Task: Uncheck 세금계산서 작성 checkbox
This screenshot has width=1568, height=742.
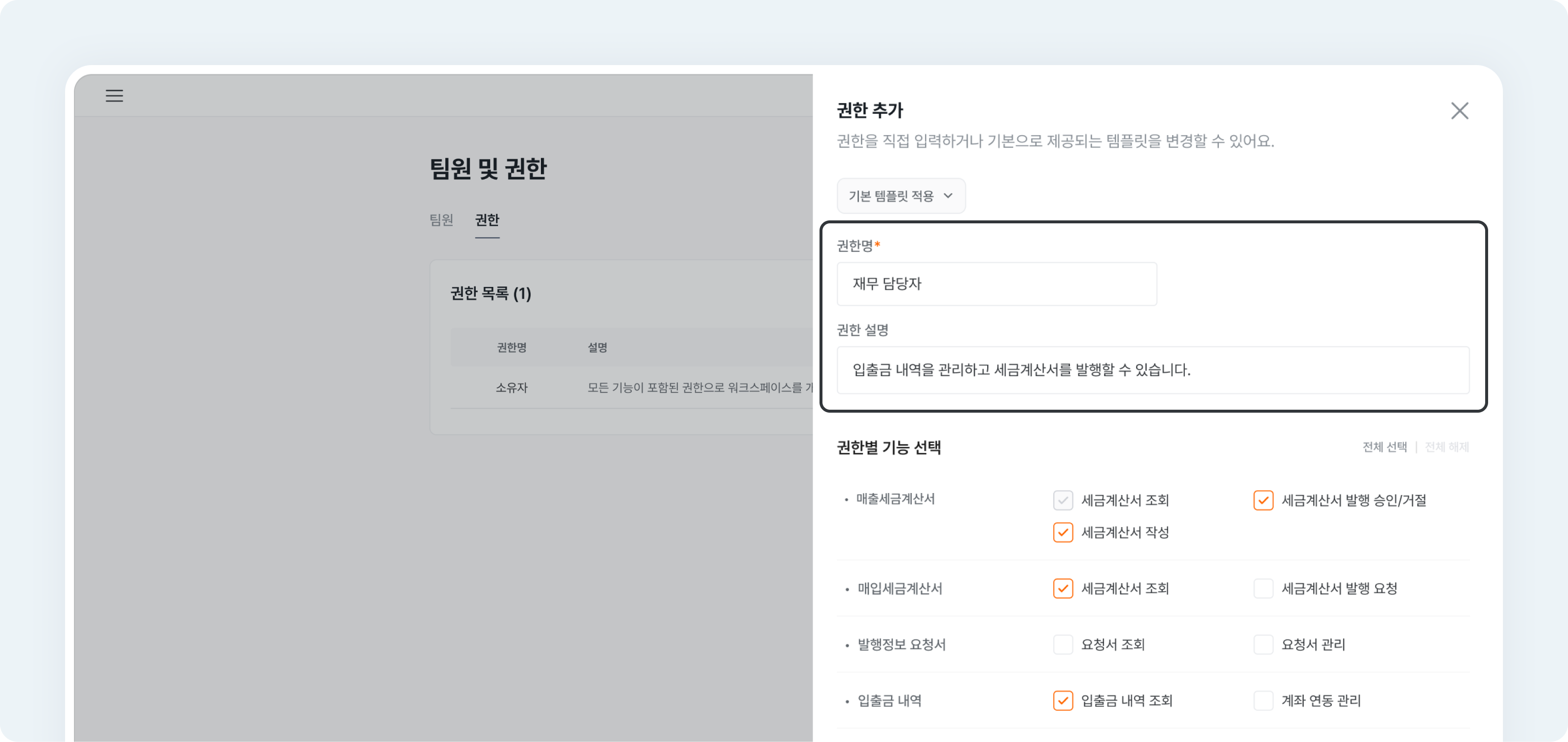Action: (1063, 532)
